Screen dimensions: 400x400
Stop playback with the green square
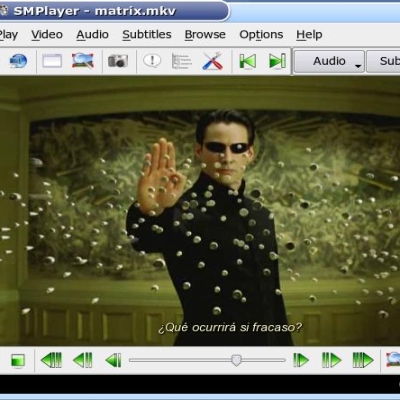tap(18, 360)
